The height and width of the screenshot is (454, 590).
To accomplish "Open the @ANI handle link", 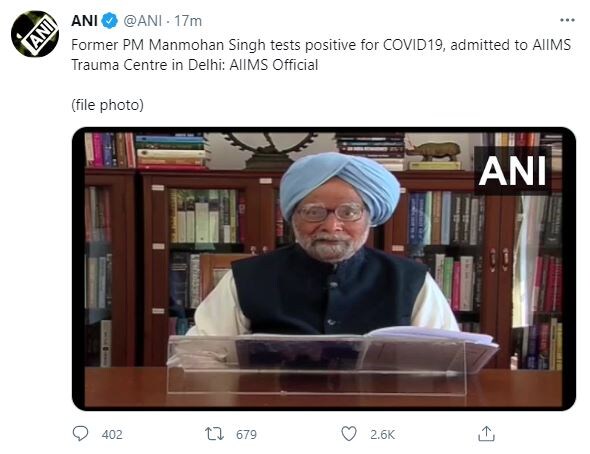I will pyautogui.click(x=143, y=21).
